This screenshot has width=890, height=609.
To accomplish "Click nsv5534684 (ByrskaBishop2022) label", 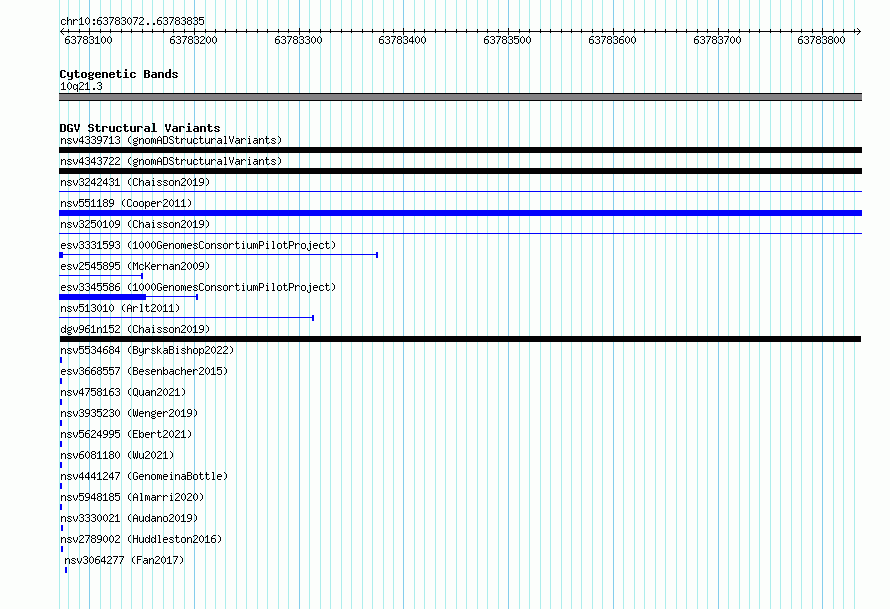I will point(147,350).
